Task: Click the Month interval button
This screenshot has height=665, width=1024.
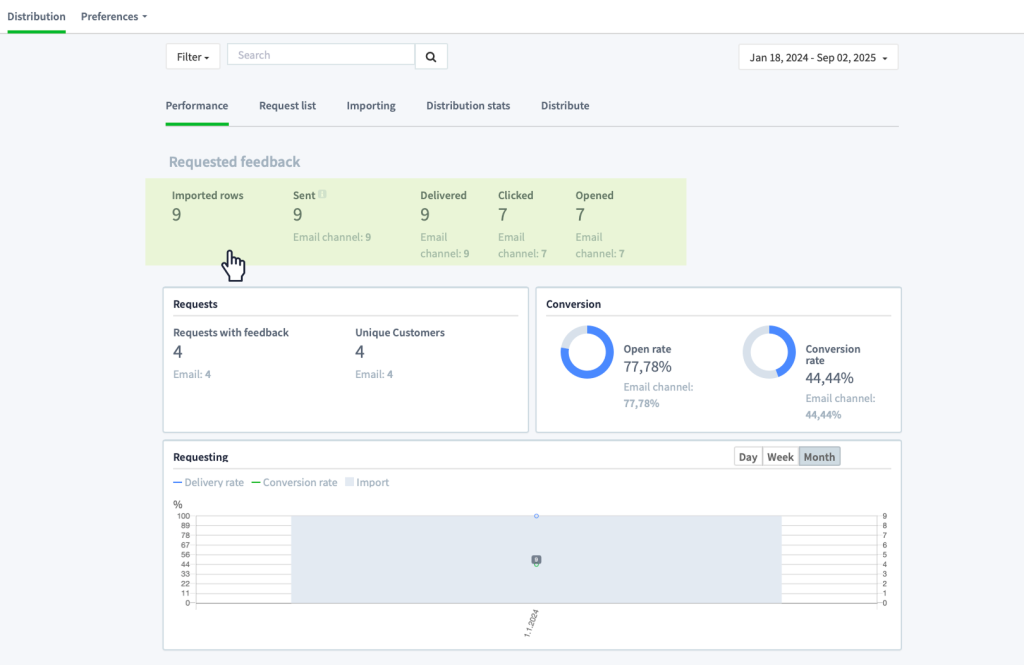Action: (x=820, y=457)
